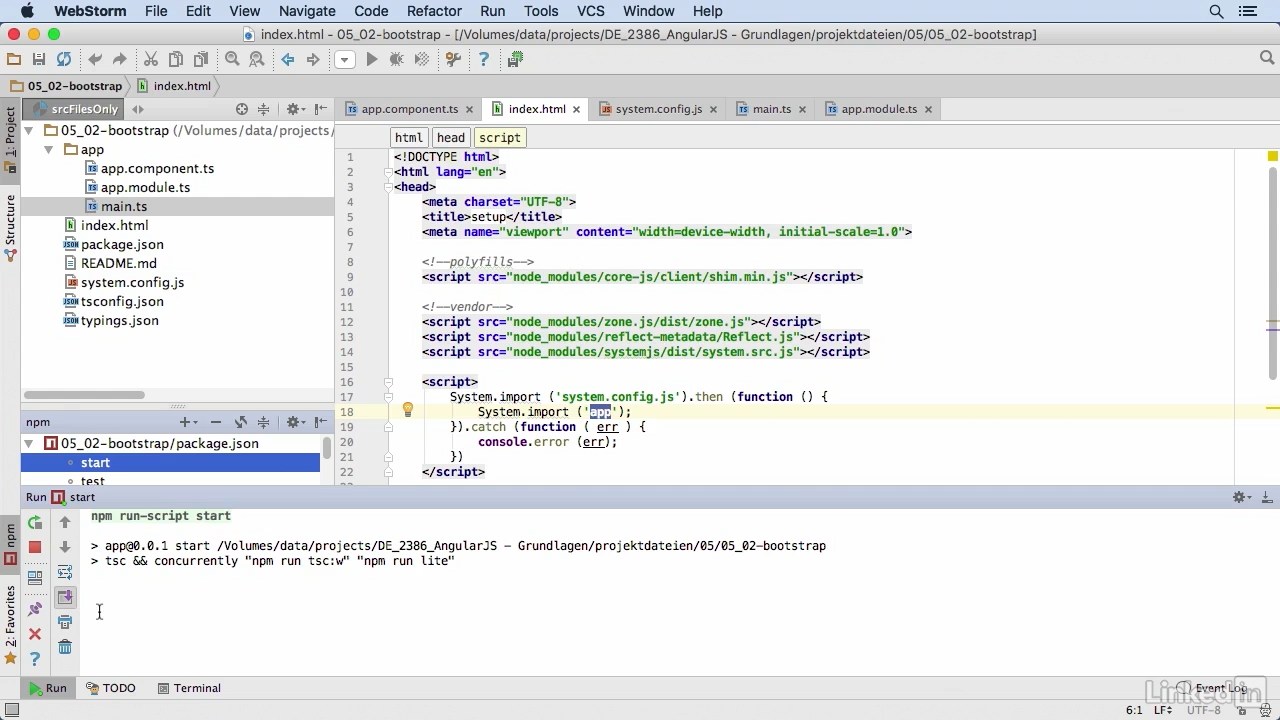Open Project panel gear settings menu
Viewport: 1280px width, 720px height.
point(295,109)
